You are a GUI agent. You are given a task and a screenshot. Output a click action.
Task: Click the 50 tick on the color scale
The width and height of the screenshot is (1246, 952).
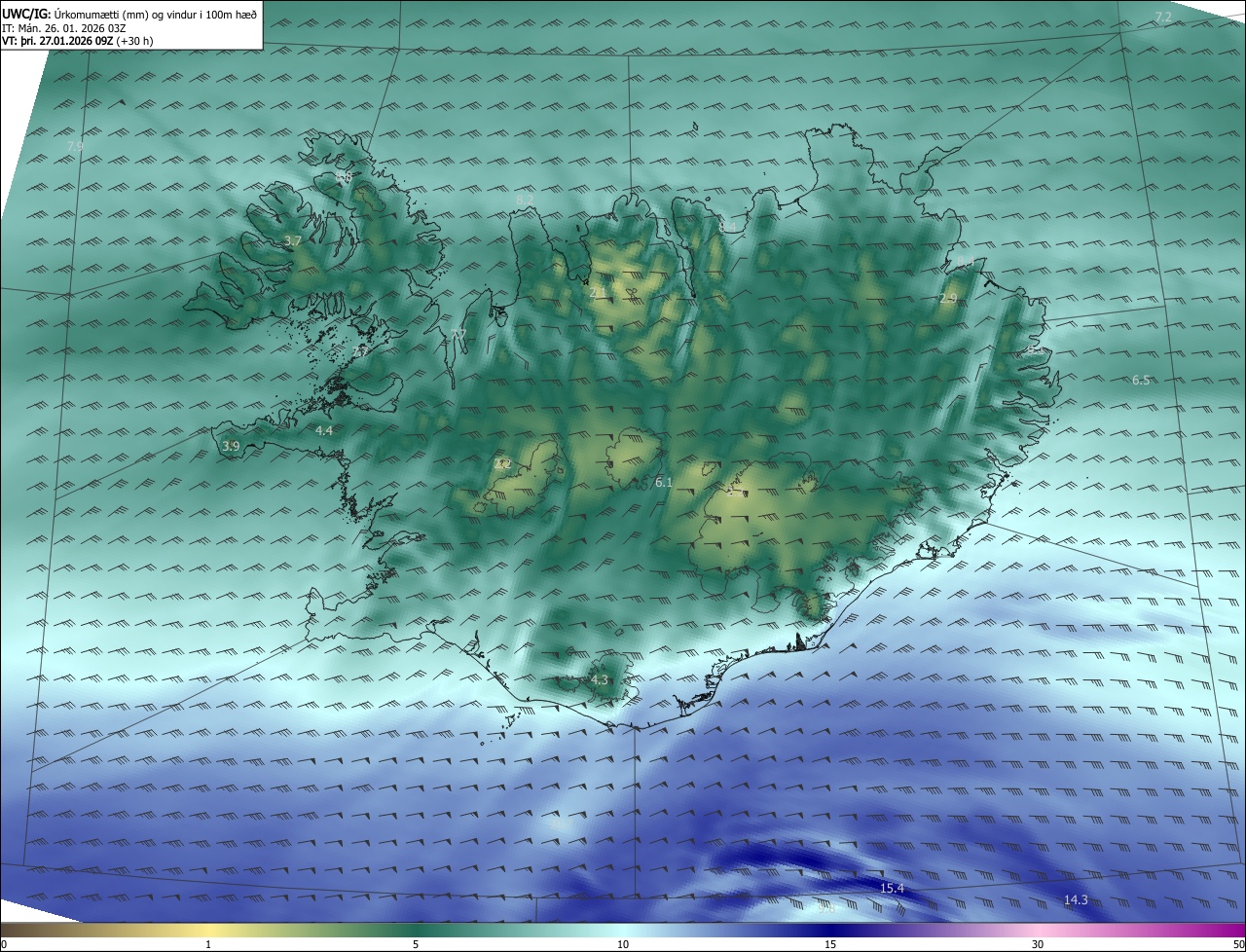click(x=1238, y=944)
